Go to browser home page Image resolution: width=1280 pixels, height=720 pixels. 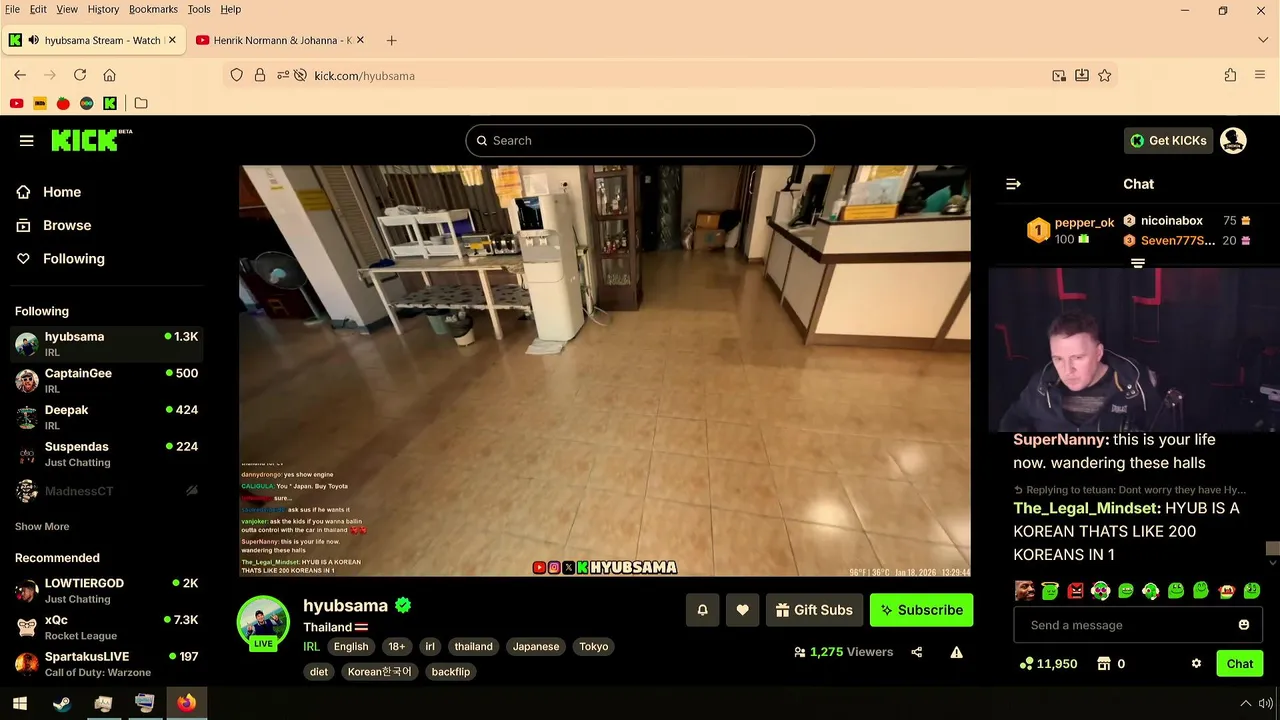point(110,75)
